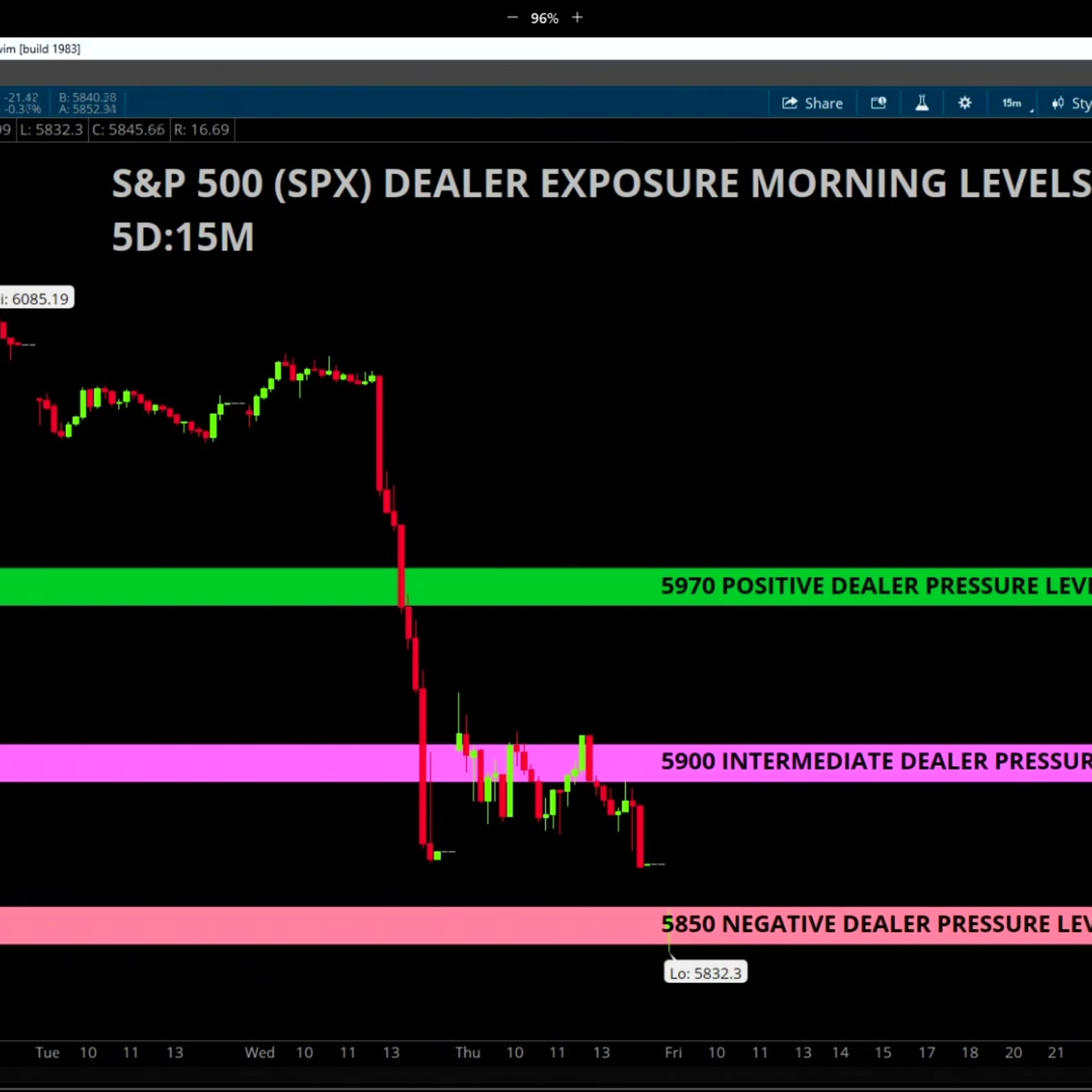Click the R: 16.69 range value field

202,130
